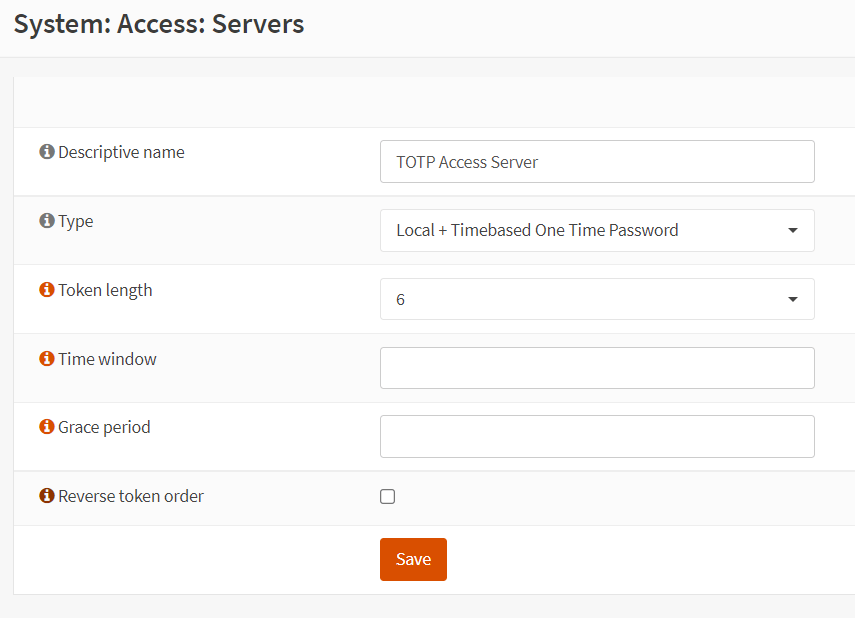
Task: Save the access server settings
Action: [413, 559]
